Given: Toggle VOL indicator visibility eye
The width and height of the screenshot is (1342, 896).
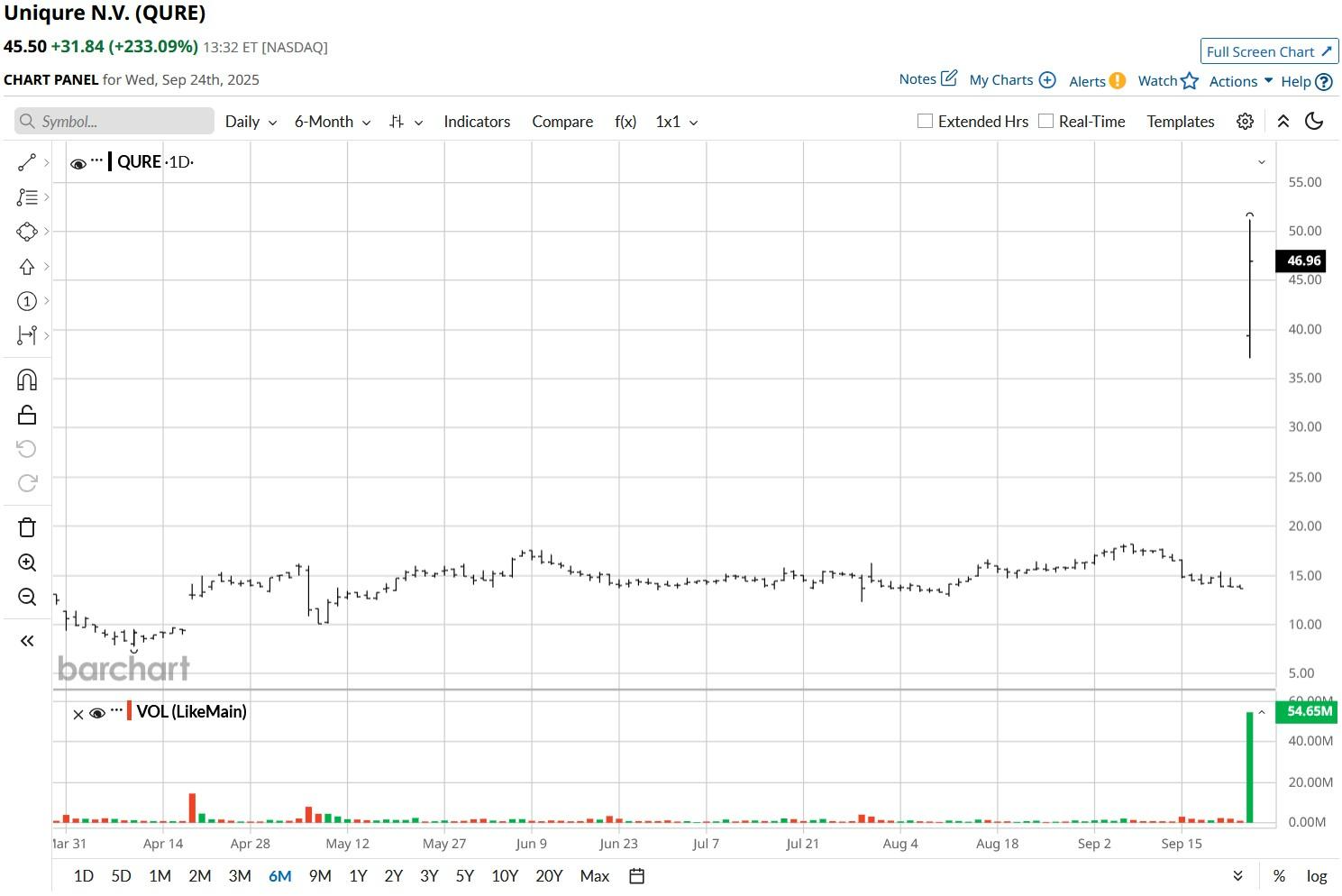Looking at the screenshot, I should 97,713.
